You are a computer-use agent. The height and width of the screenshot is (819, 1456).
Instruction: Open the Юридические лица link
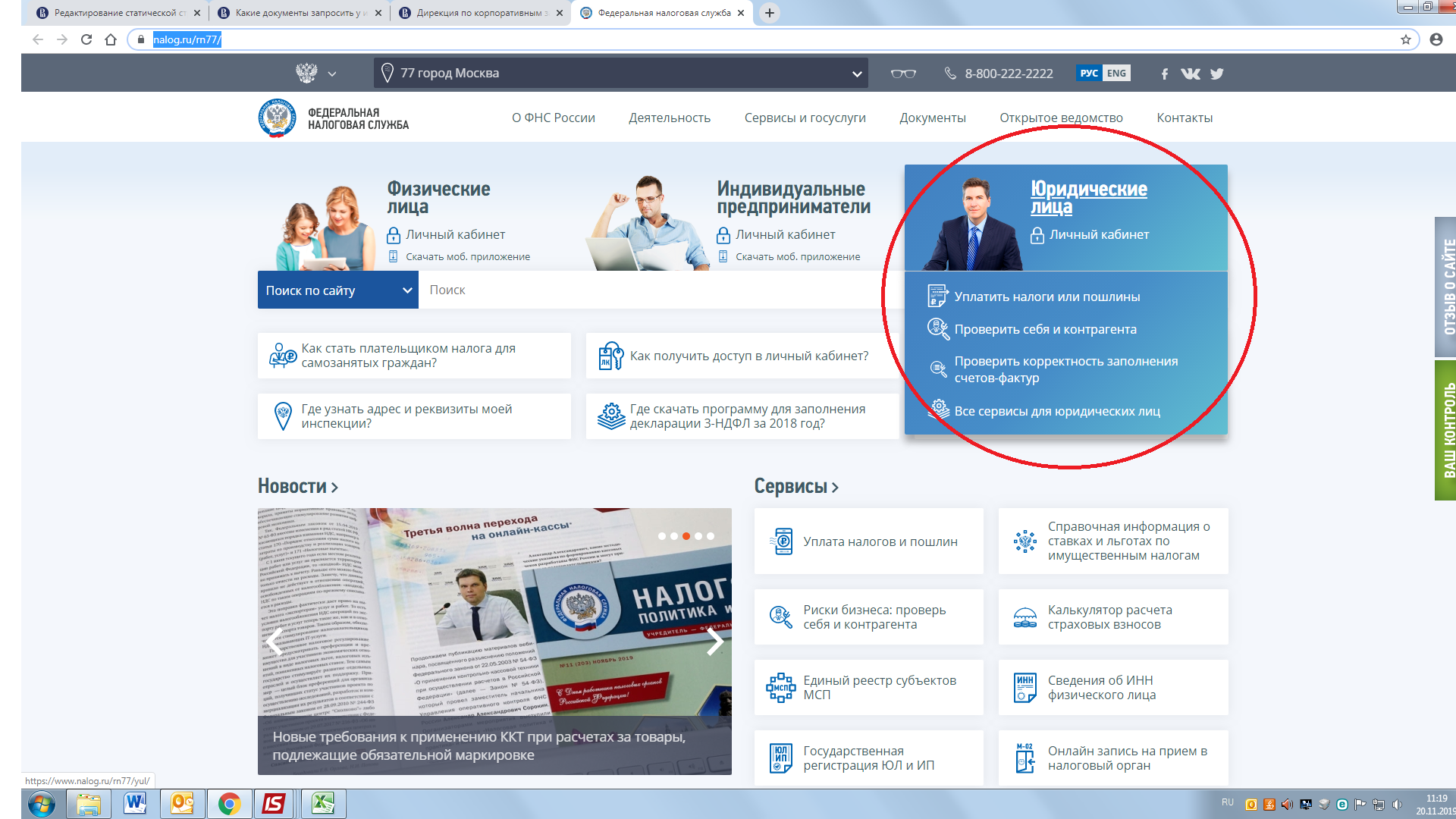(x=1088, y=197)
